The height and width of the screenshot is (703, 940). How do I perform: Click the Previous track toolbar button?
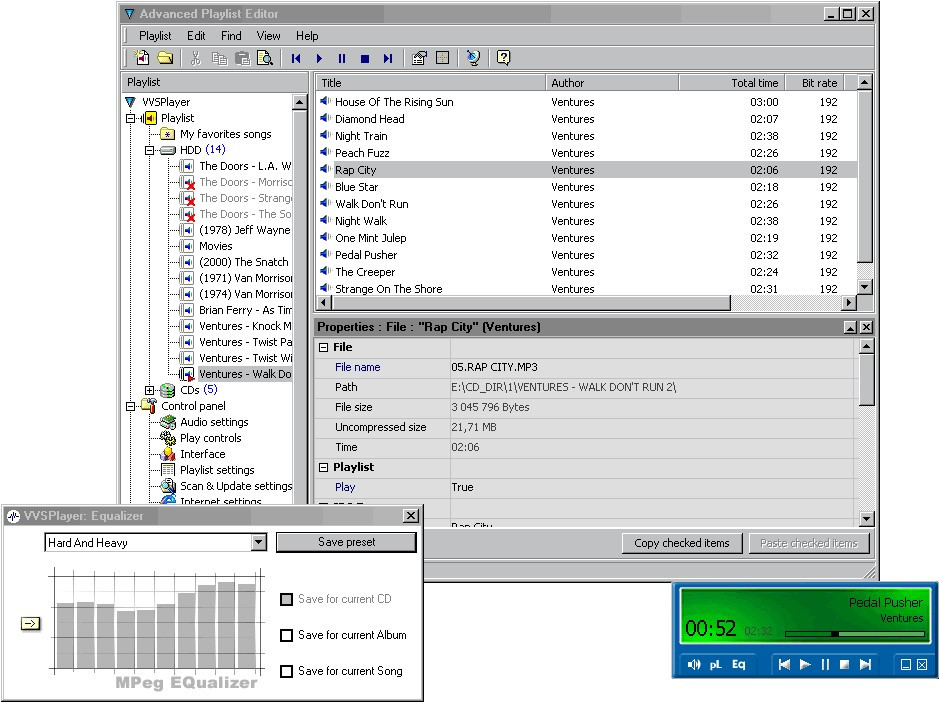tap(296, 59)
